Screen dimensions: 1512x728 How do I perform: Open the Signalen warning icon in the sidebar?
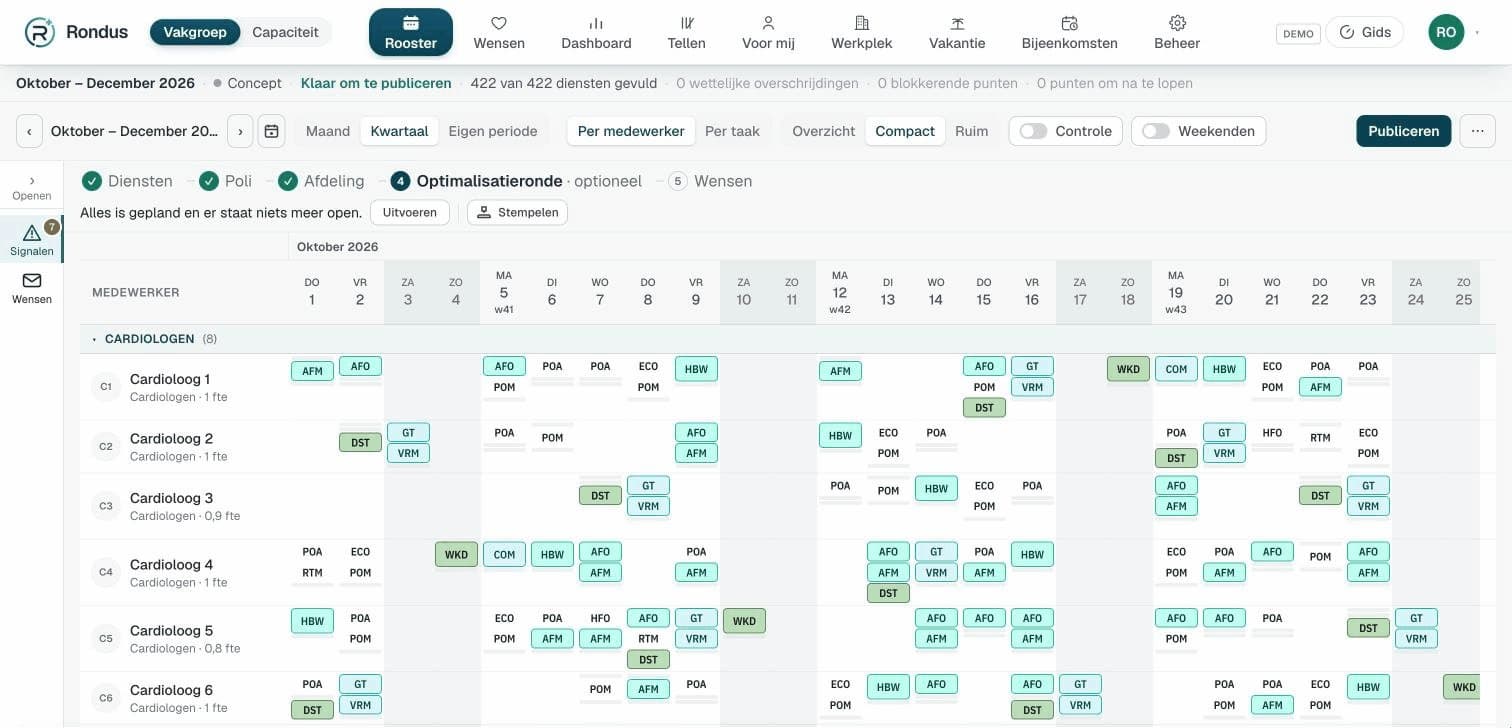pyautogui.click(x=32, y=233)
